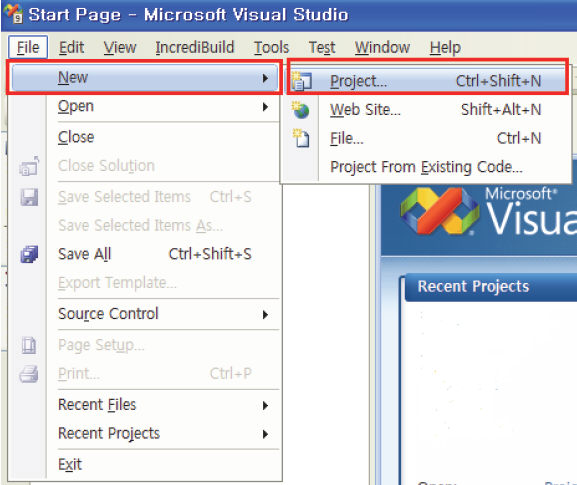Click the Page Setup icon
The height and width of the screenshot is (485, 577).
click(29, 346)
